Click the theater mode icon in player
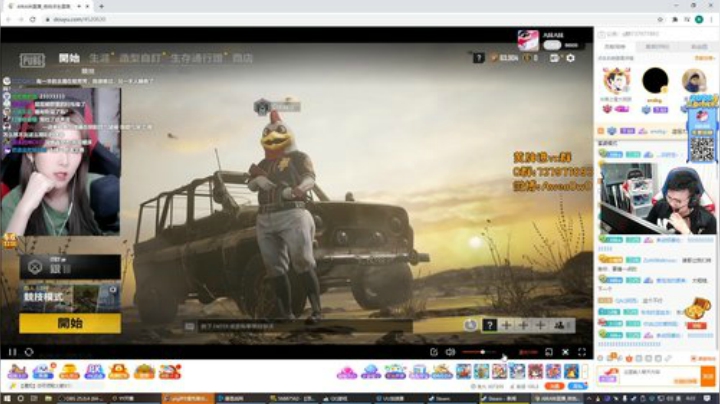The width and height of the screenshot is (720, 404). [x=549, y=352]
